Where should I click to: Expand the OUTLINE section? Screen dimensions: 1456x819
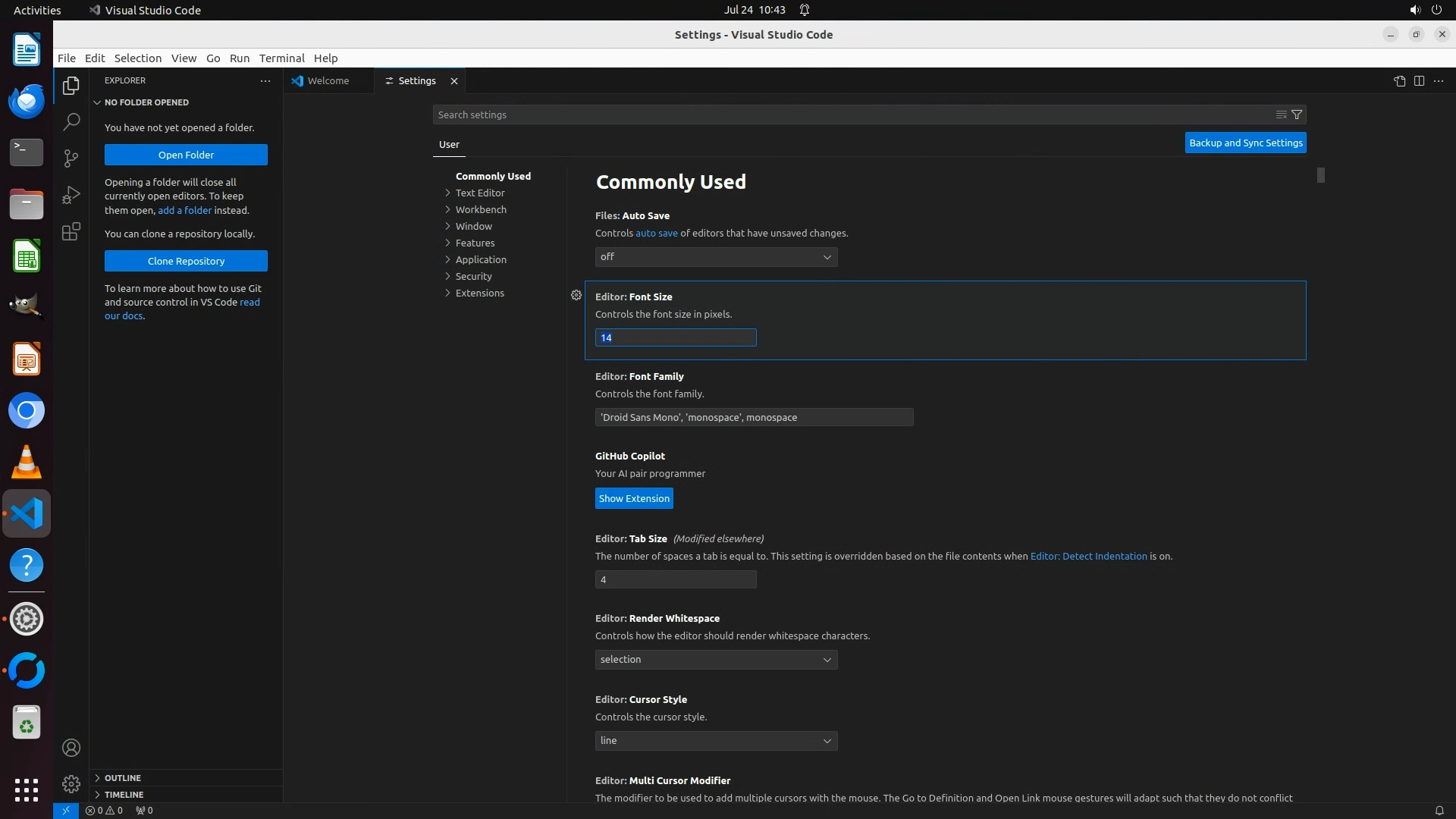[x=123, y=778]
